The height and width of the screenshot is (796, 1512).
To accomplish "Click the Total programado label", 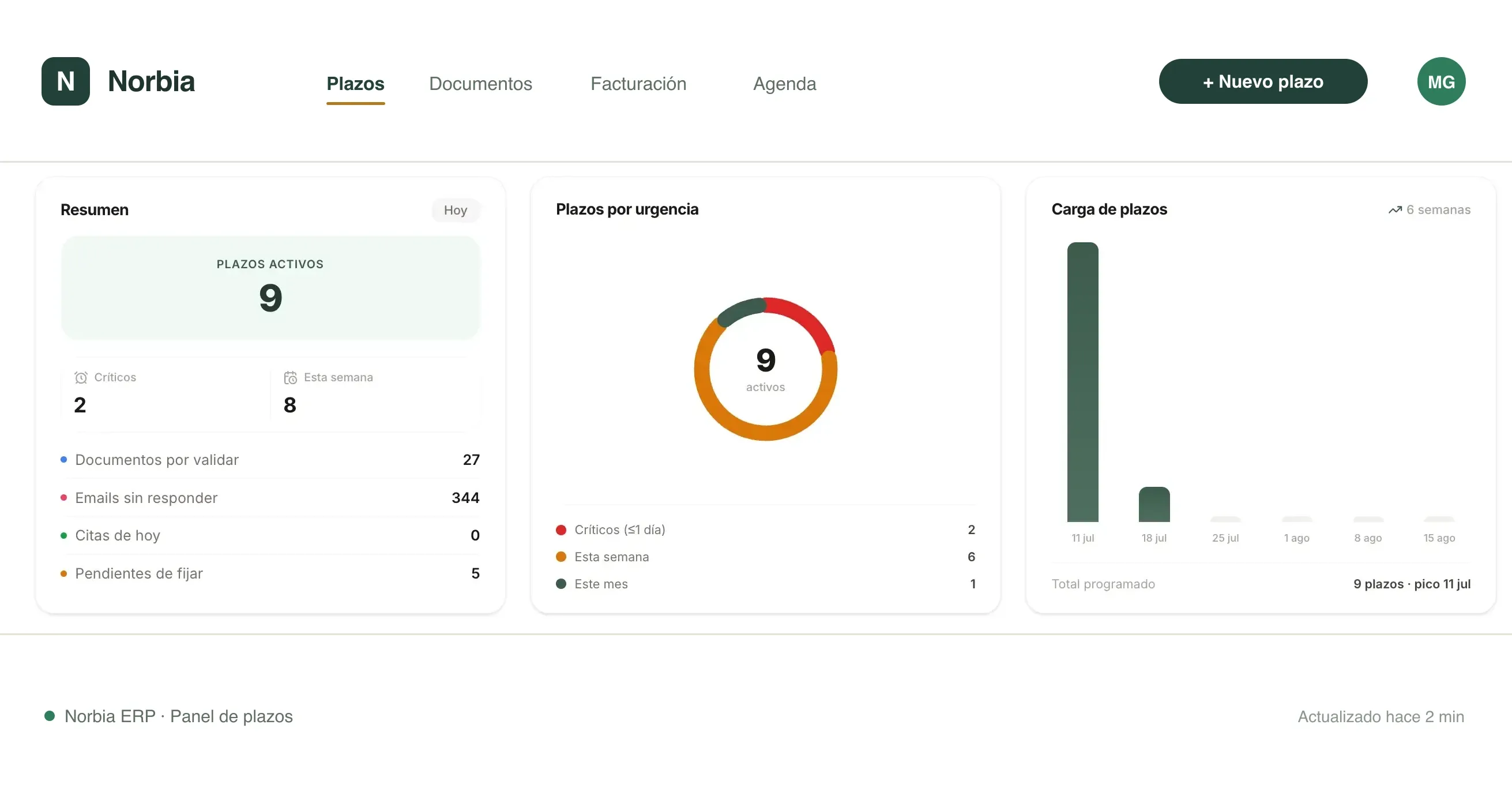I will pyautogui.click(x=1103, y=584).
